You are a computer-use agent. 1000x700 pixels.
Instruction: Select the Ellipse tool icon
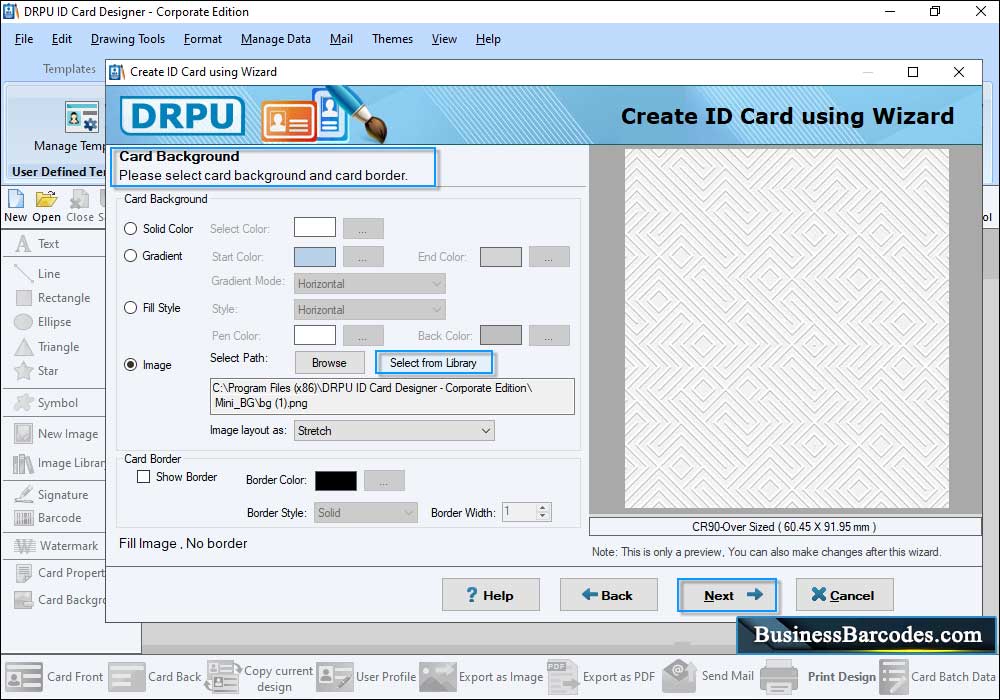[23, 322]
